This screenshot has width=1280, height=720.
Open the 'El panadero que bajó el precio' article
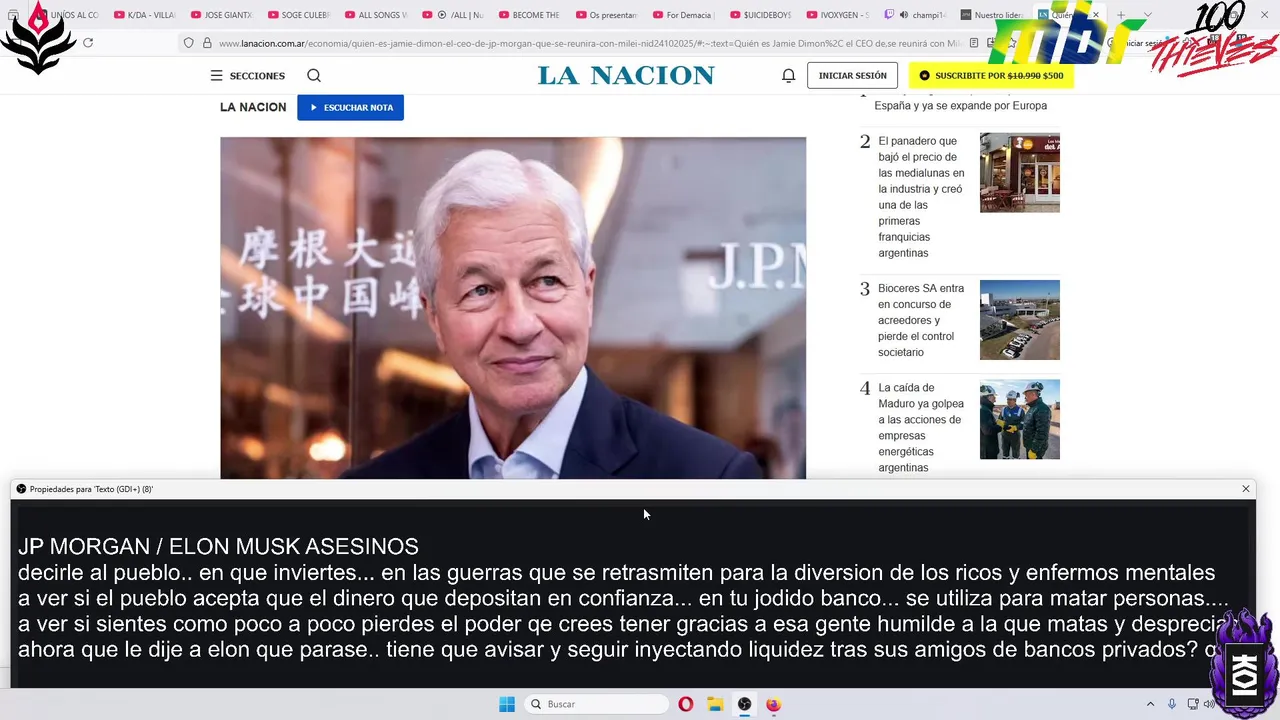tap(921, 197)
